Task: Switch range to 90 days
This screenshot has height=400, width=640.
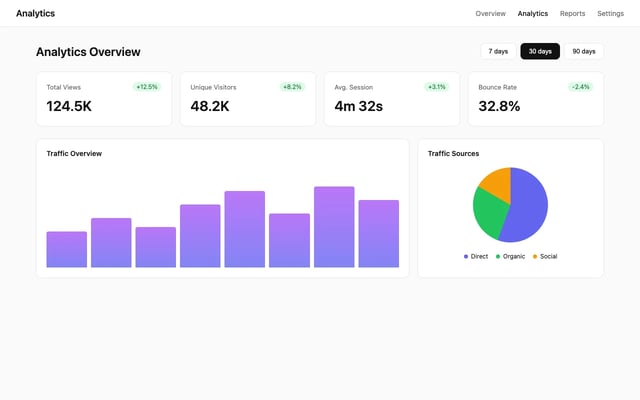Action: [584, 51]
